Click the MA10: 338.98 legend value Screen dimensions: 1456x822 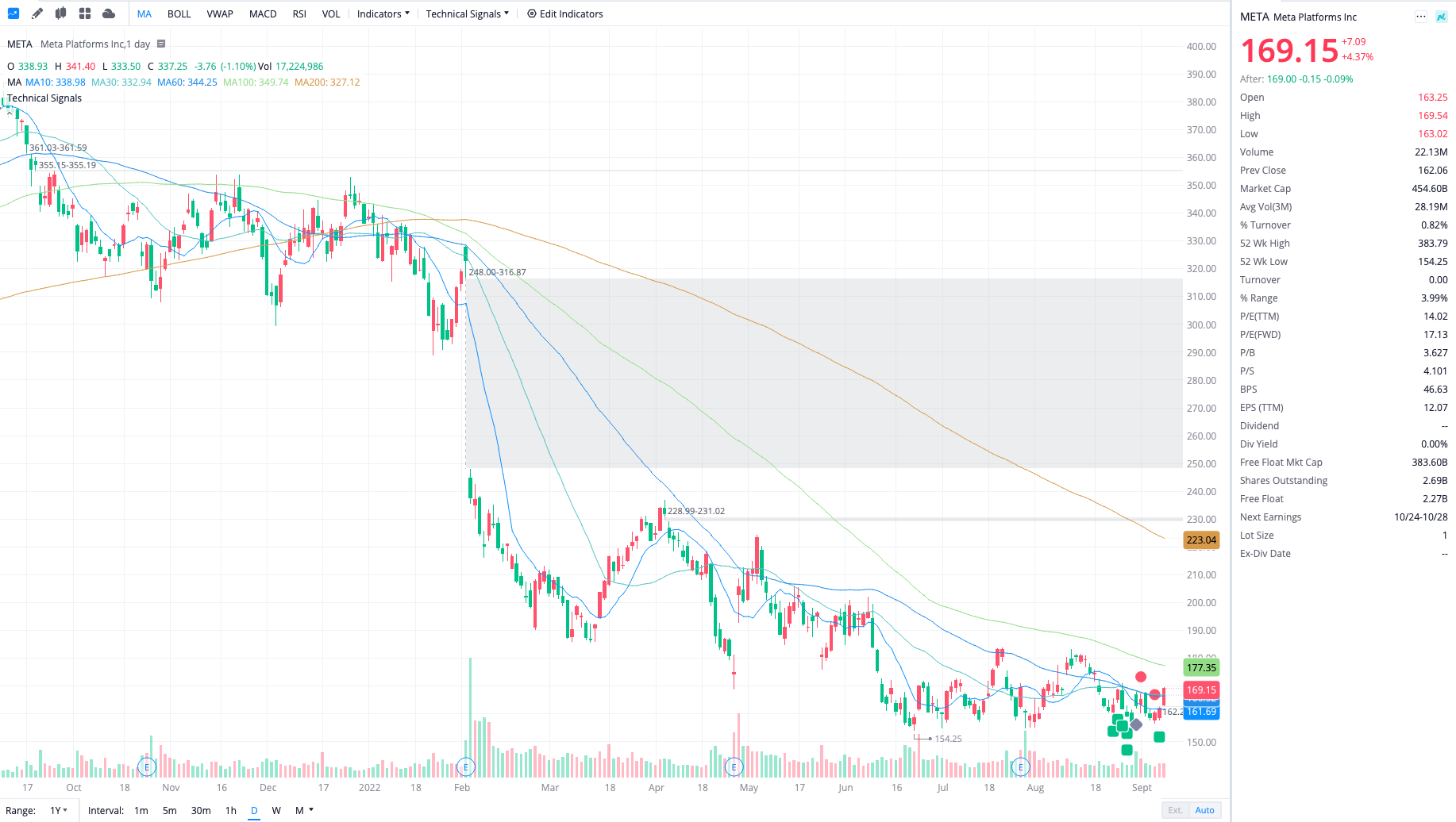point(56,82)
